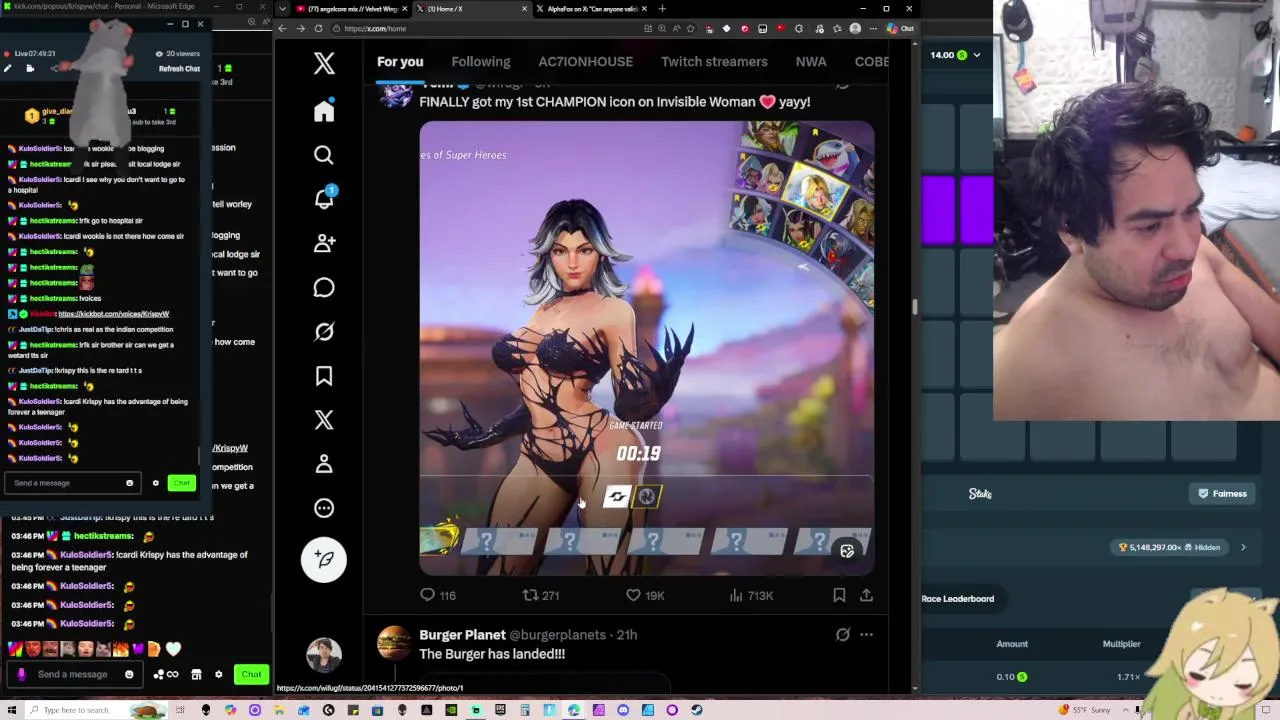1280x720 pixels.
Task: Click lower Send a message field
Action: pyautogui.click(x=75, y=674)
